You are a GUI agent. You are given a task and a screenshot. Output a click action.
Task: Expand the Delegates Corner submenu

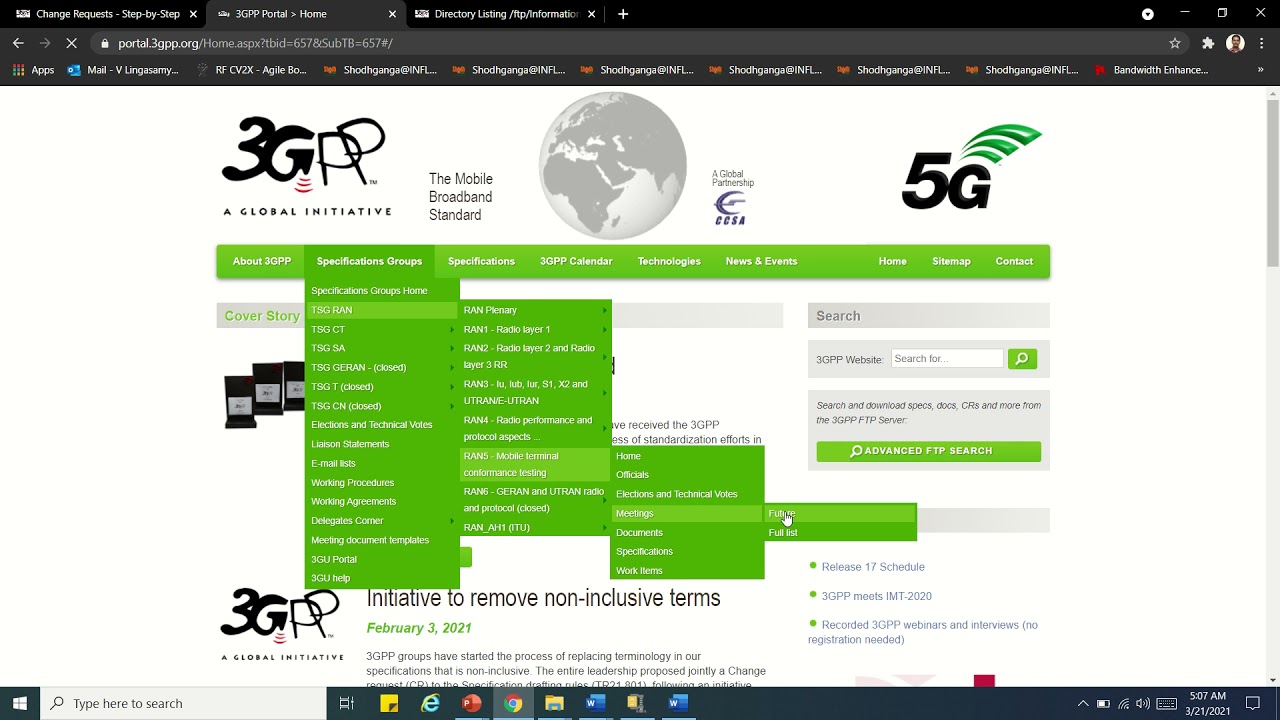(x=382, y=521)
